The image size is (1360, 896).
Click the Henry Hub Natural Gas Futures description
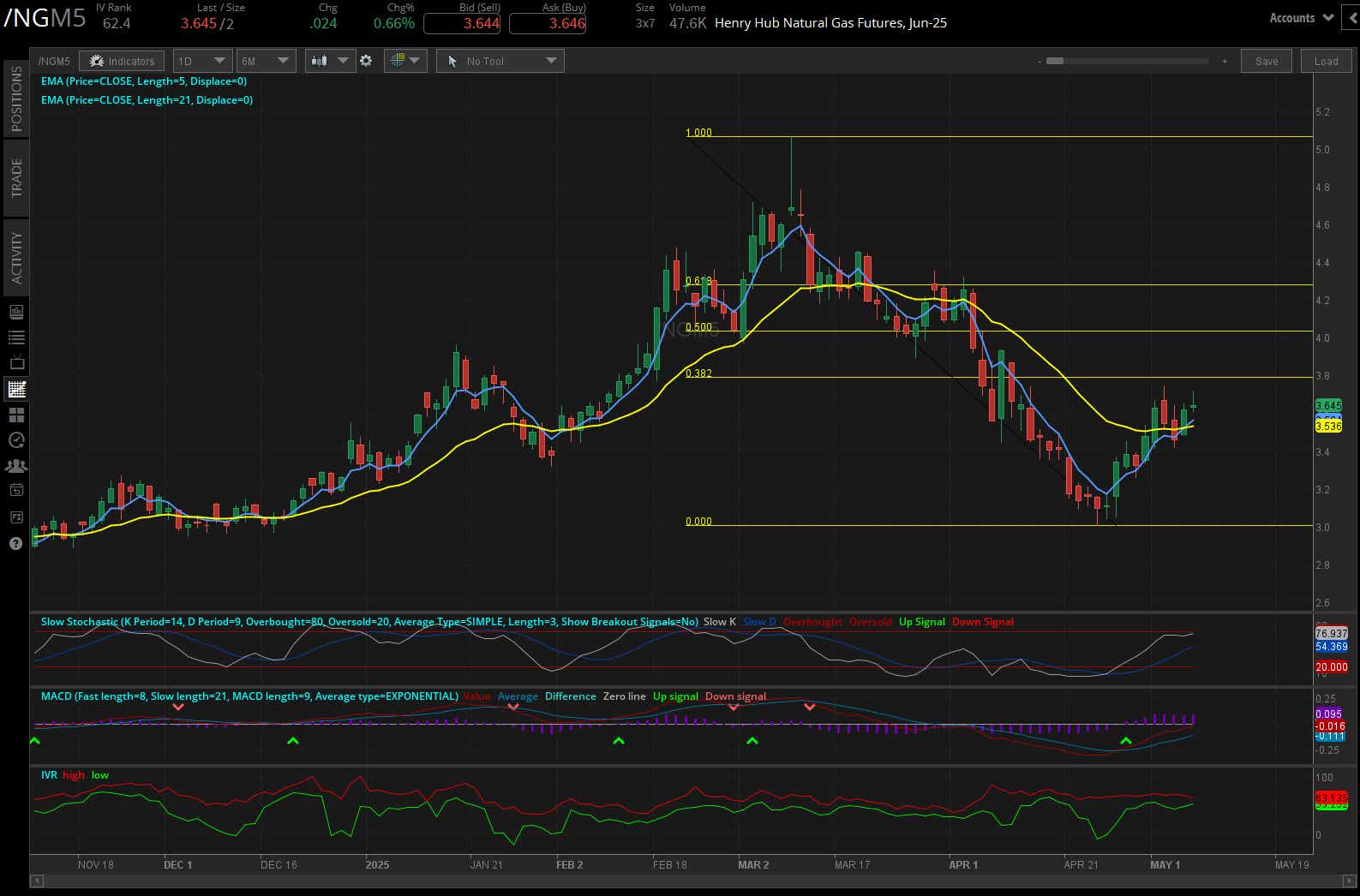pyautogui.click(x=830, y=23)
